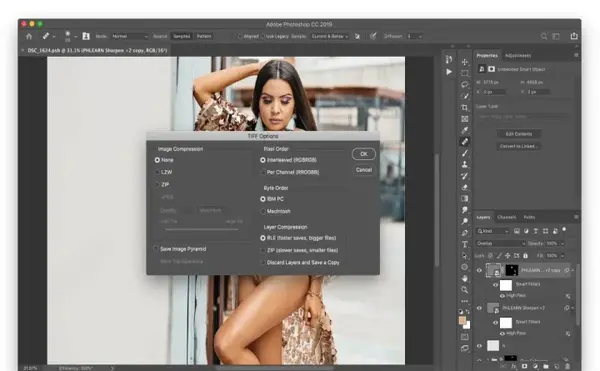
Task: Click the share icon at top right
Action: coord(574,36)
